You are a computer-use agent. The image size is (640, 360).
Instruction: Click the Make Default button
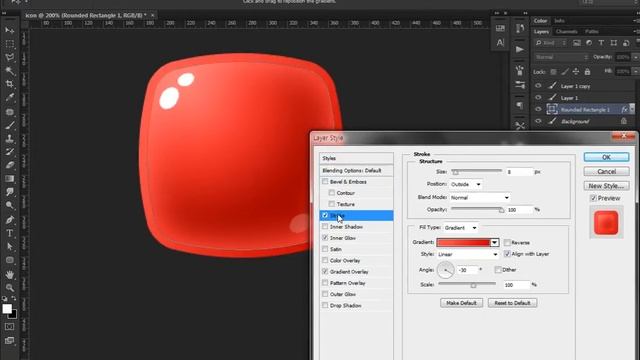461,303
